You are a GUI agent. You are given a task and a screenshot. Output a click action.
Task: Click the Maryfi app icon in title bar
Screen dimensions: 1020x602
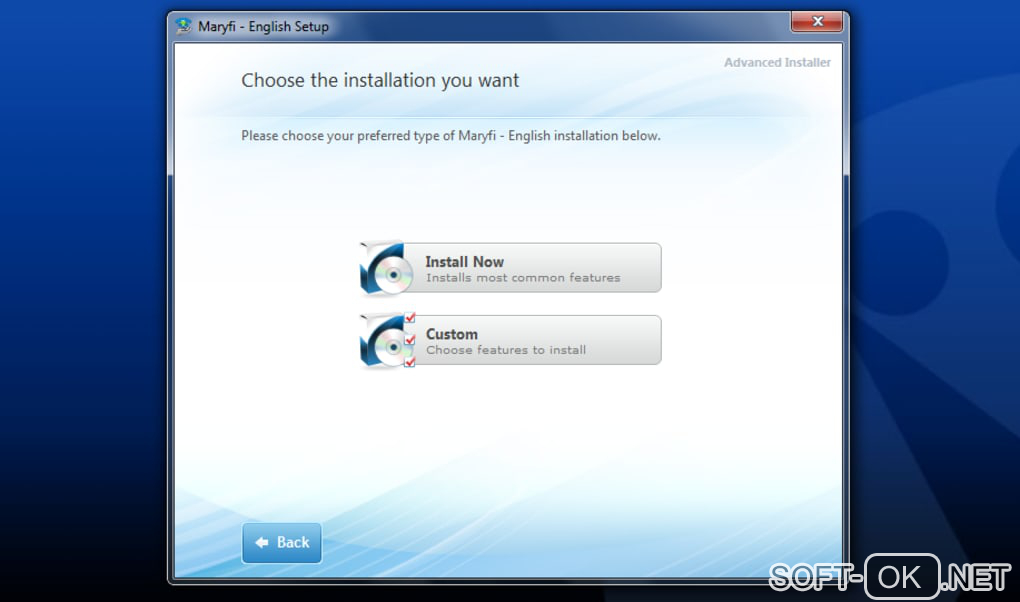point(184,26)
